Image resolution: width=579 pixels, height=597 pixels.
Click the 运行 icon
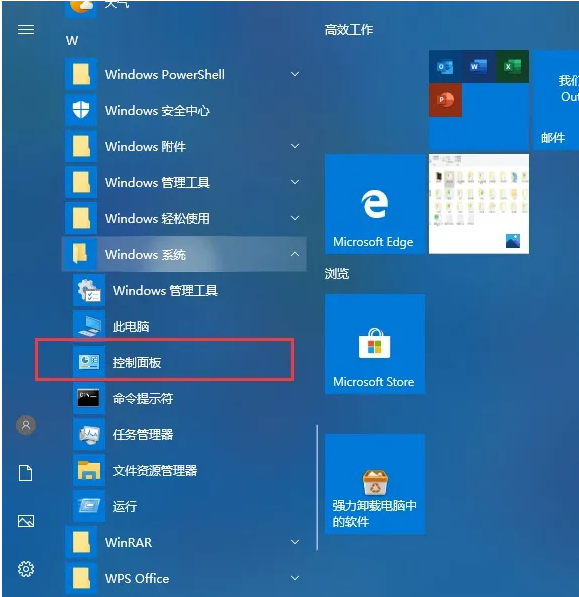[x=89, y=506]
